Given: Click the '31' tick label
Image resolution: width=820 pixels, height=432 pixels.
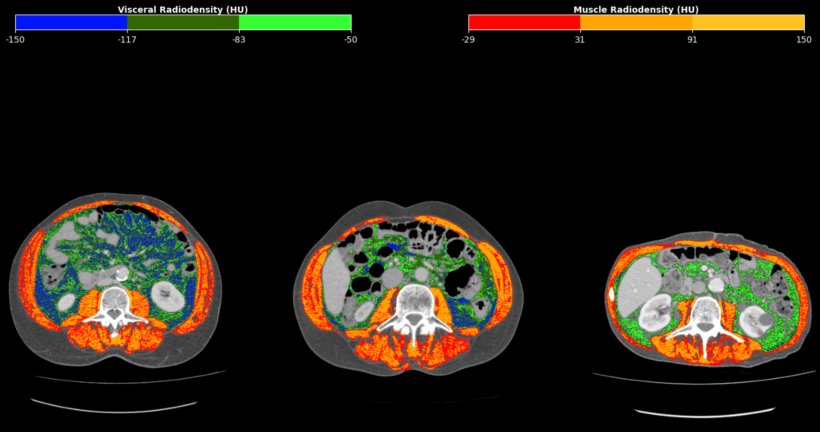Looking at the screenshot, I should coord(580,39).
